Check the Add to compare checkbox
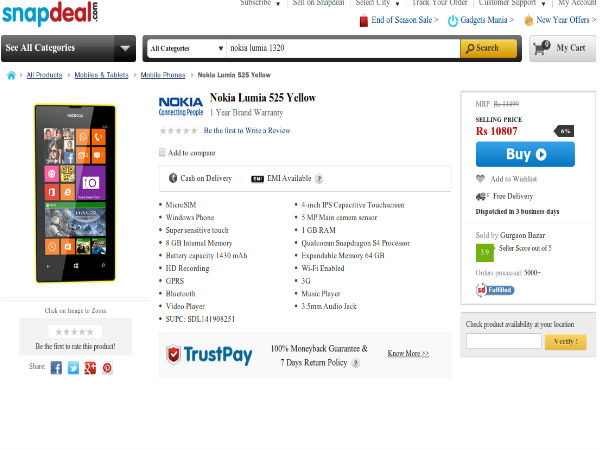Image resolution: width=600 pixels, height=450 pixels. point(162,153)
